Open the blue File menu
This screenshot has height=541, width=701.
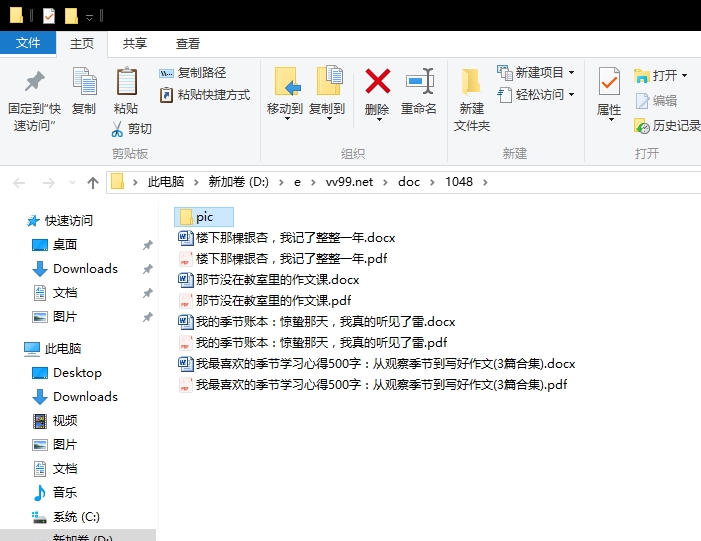tap(28, 43)
